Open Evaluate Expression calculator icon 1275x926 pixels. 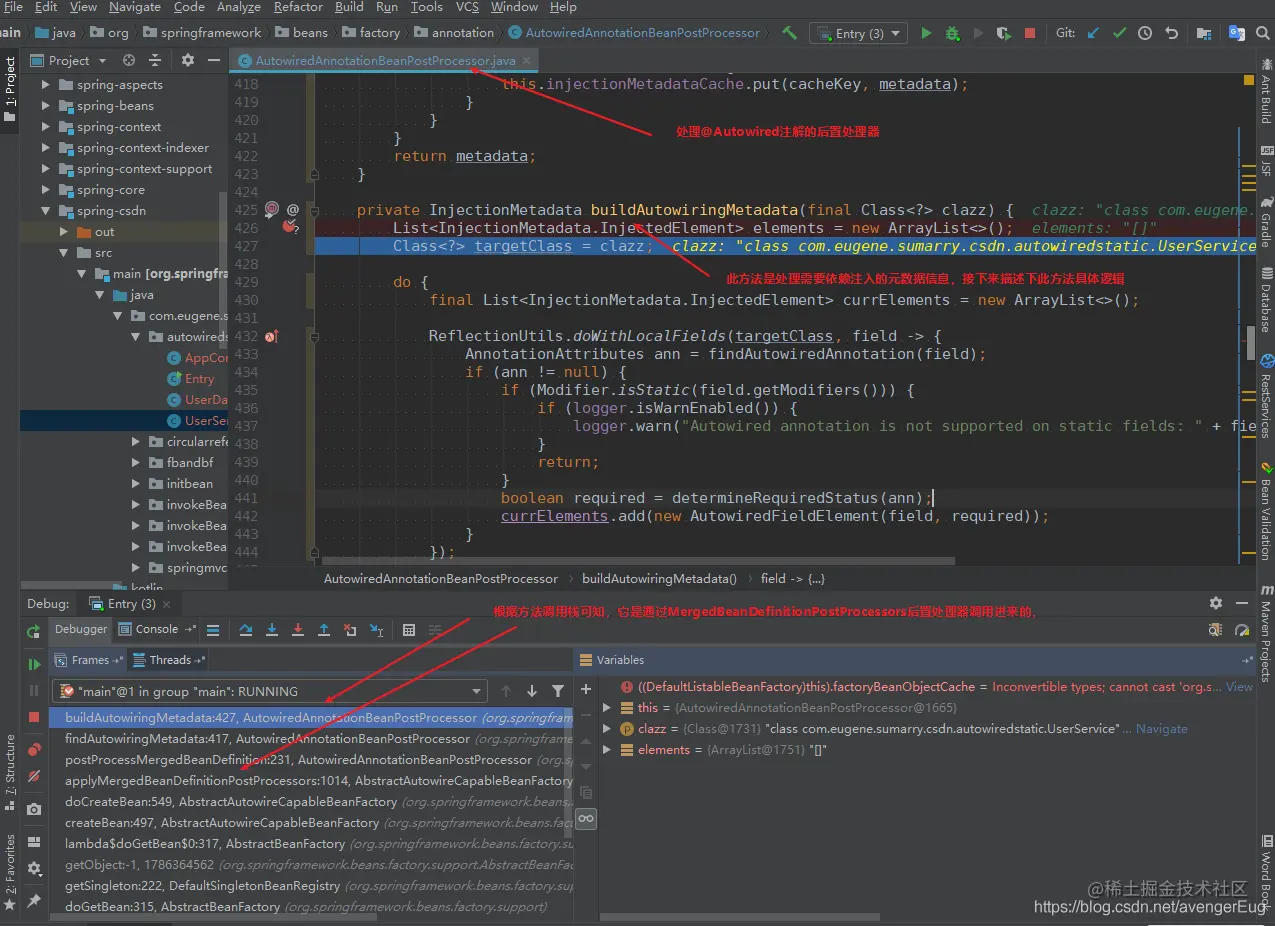click(x=409, y=630)
